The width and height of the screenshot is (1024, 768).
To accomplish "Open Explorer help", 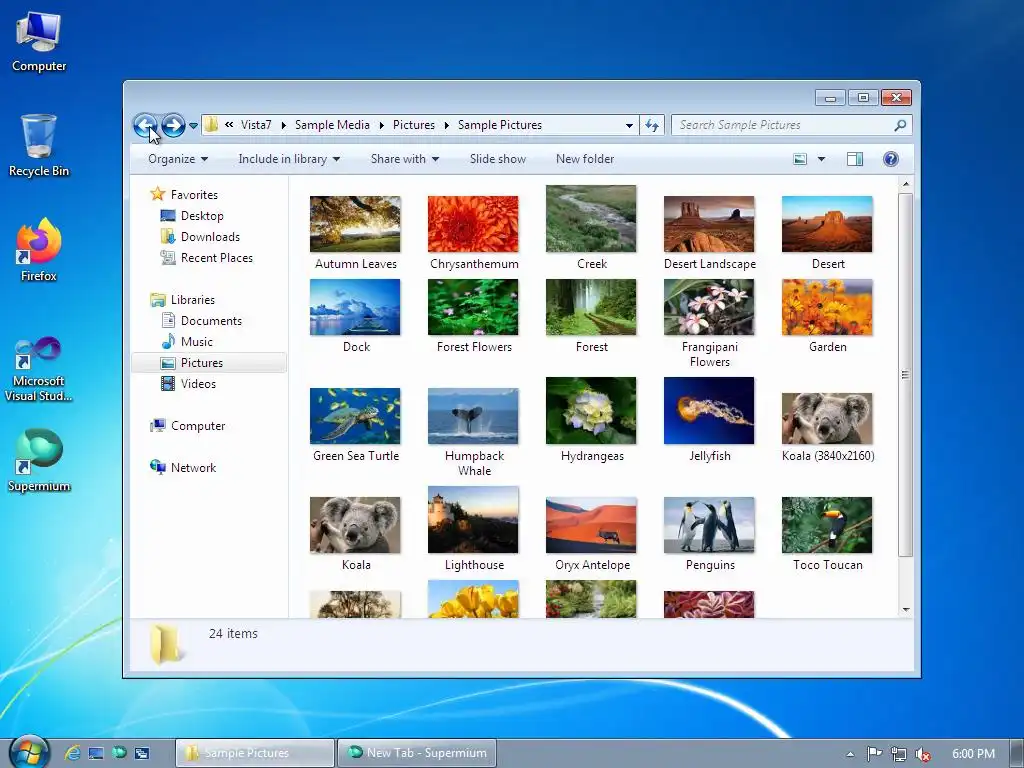I will pyautogui.click(x=891, y=159).
